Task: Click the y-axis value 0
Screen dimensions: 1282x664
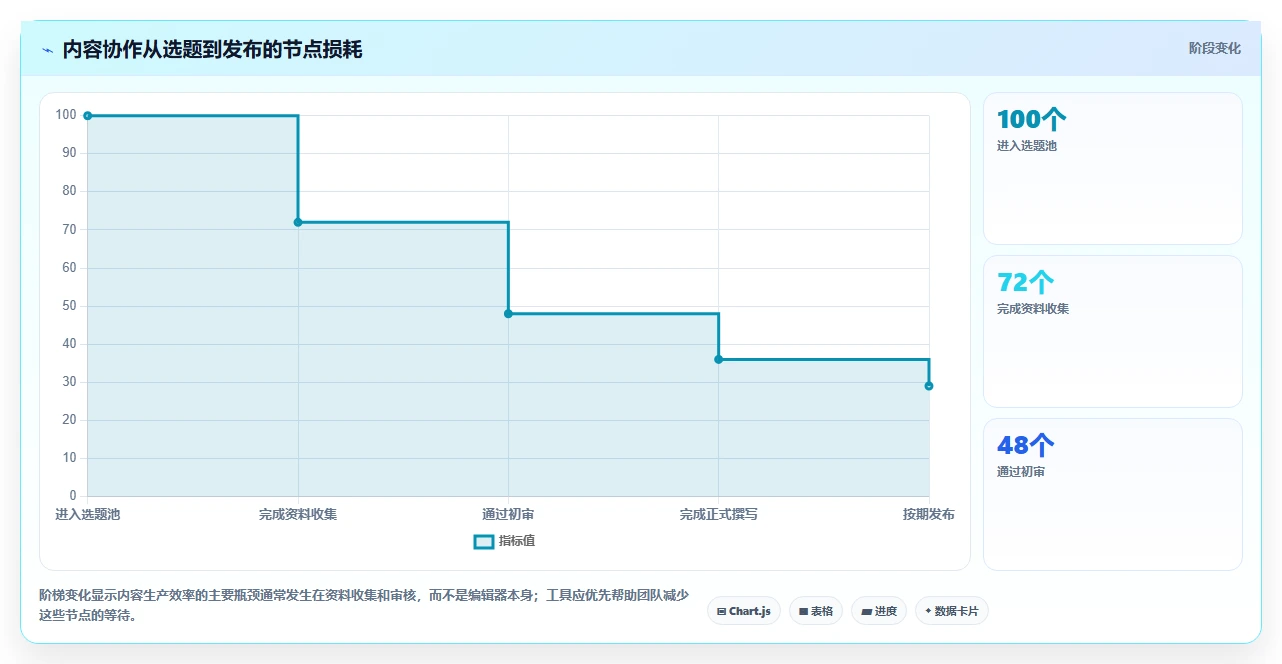Action: pyautogui.click(x=73, y=496)
